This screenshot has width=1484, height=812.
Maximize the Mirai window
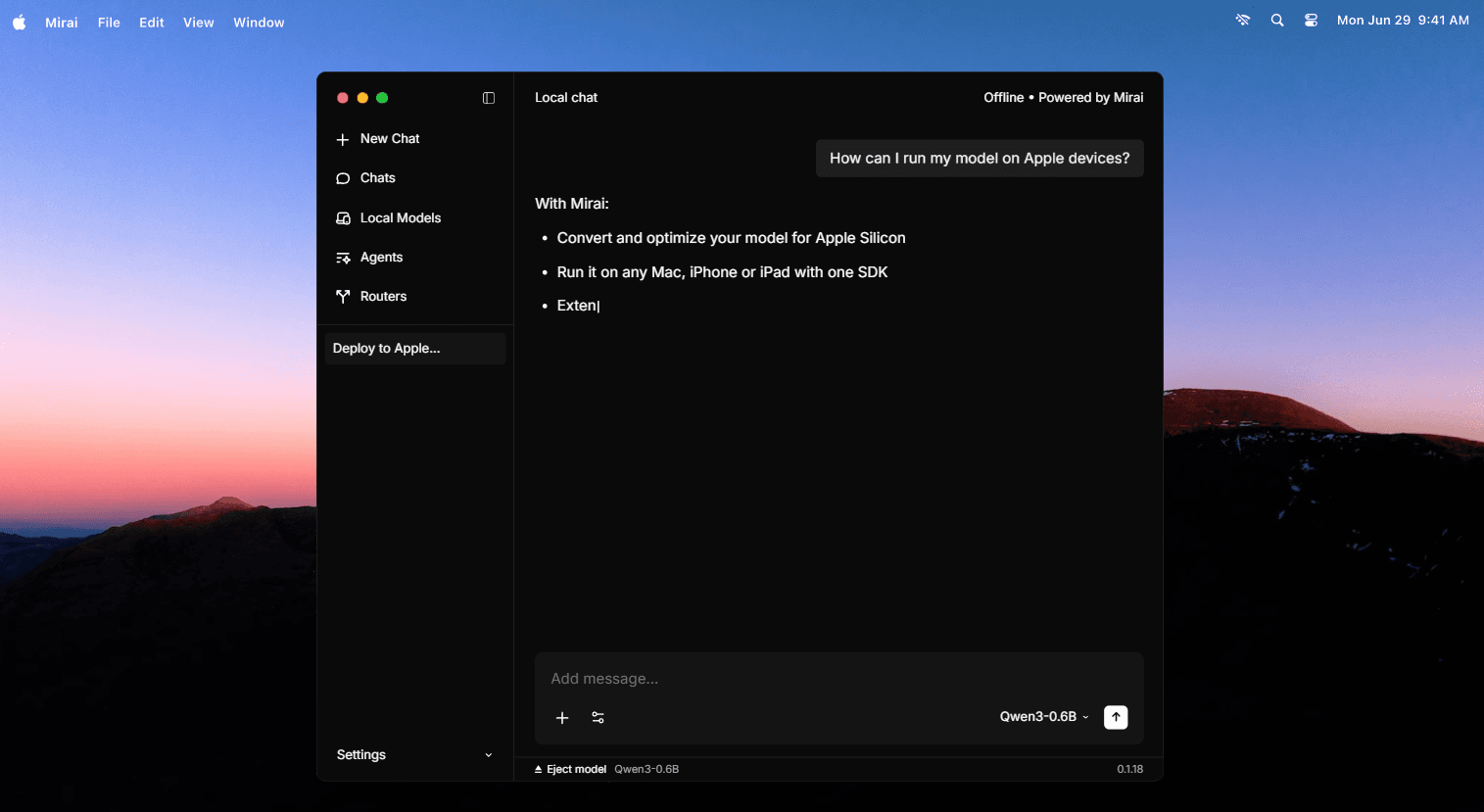(382, 98)
